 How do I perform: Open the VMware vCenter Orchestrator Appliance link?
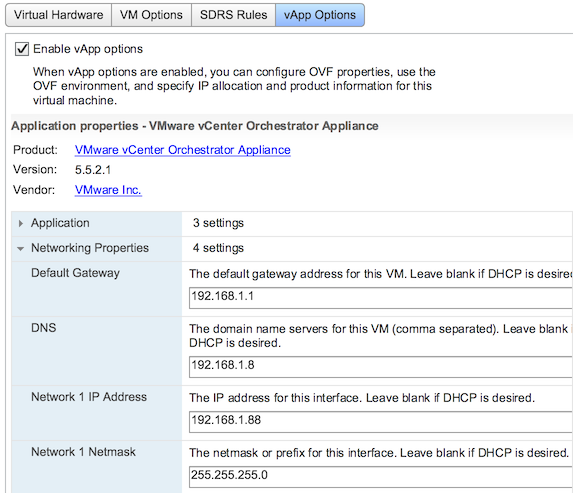pyautogui.click(x=182, y=150)
